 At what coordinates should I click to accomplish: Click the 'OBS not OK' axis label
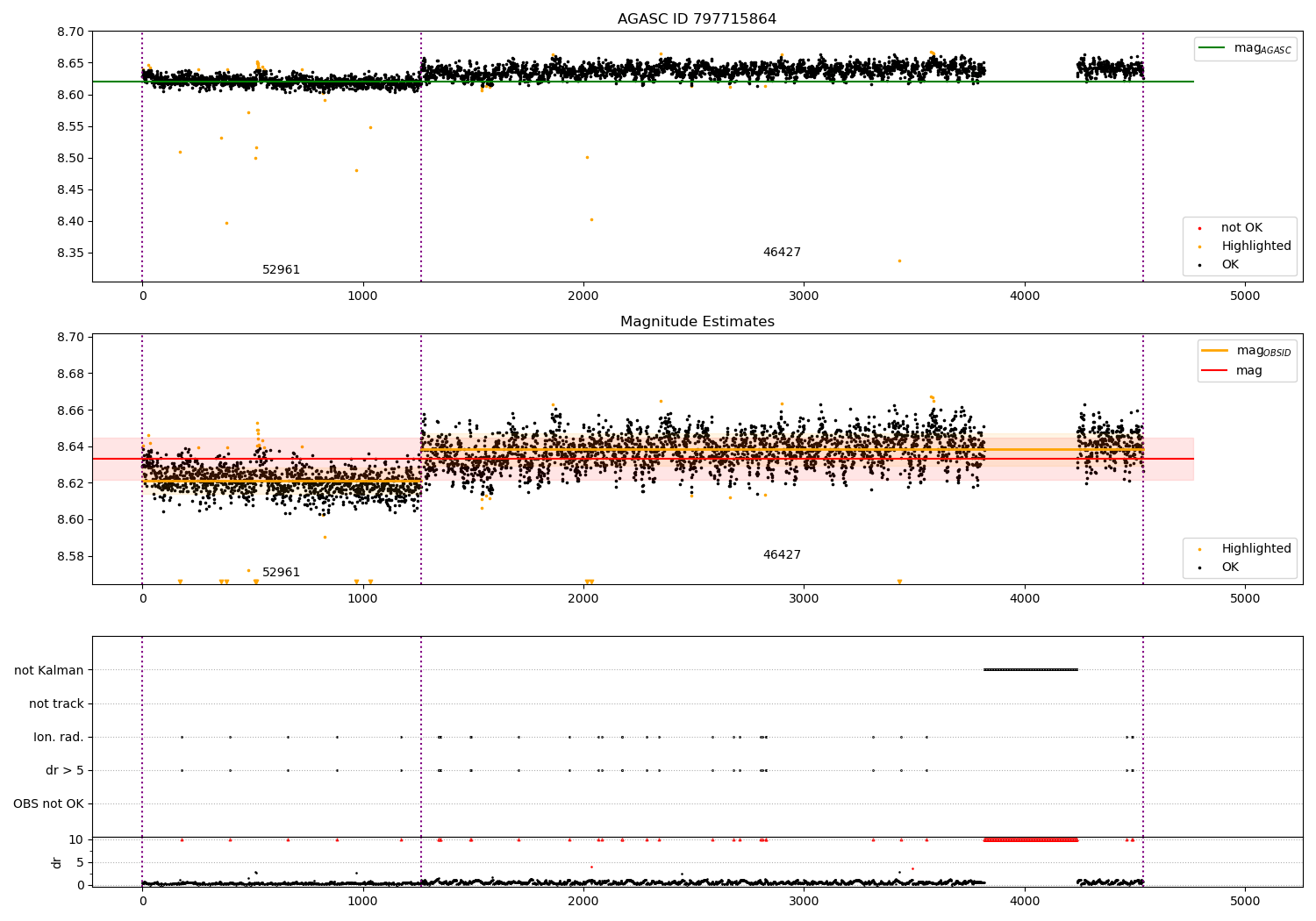(x=48, y=804)
